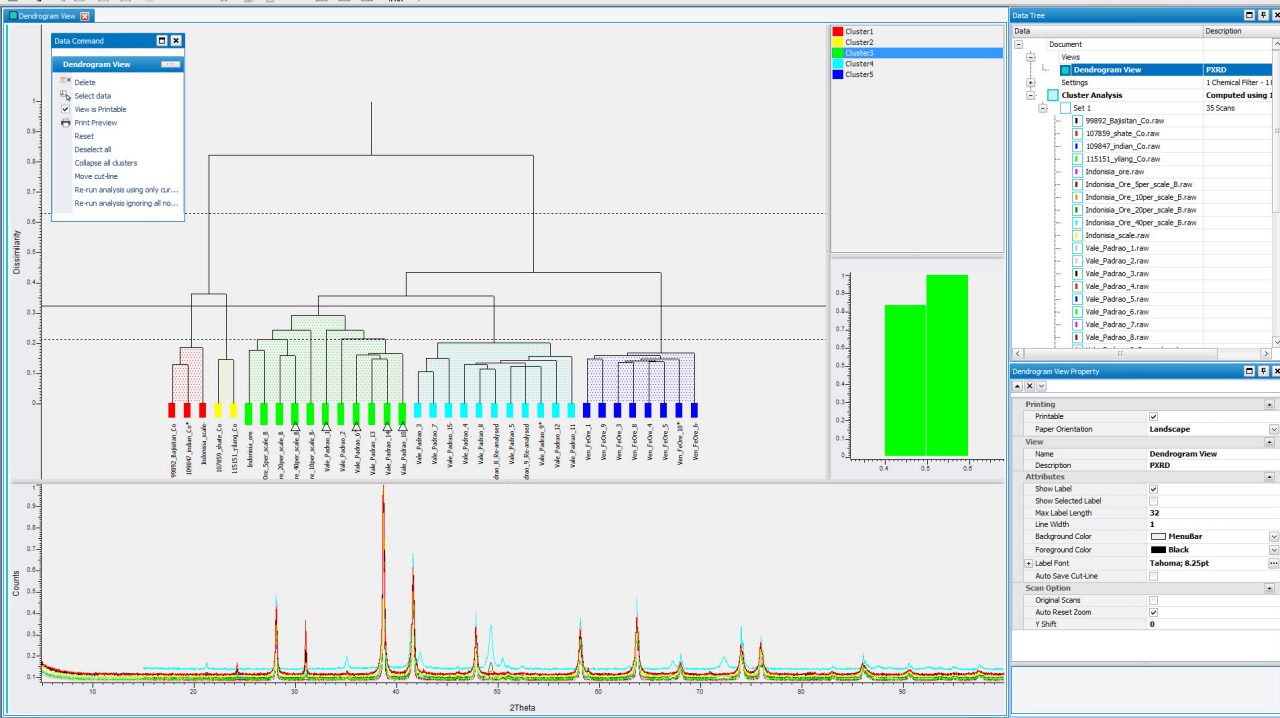Choose Select data in Data Command
The width and height of the screenshot is (1280, 718).
coord(92,96)
